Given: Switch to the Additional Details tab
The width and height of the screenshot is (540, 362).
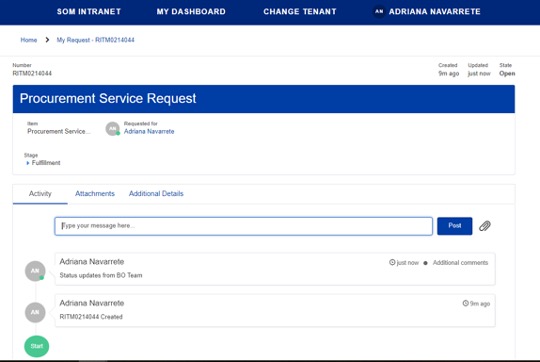Looking at the screenshot, I should tap(156, 194).
